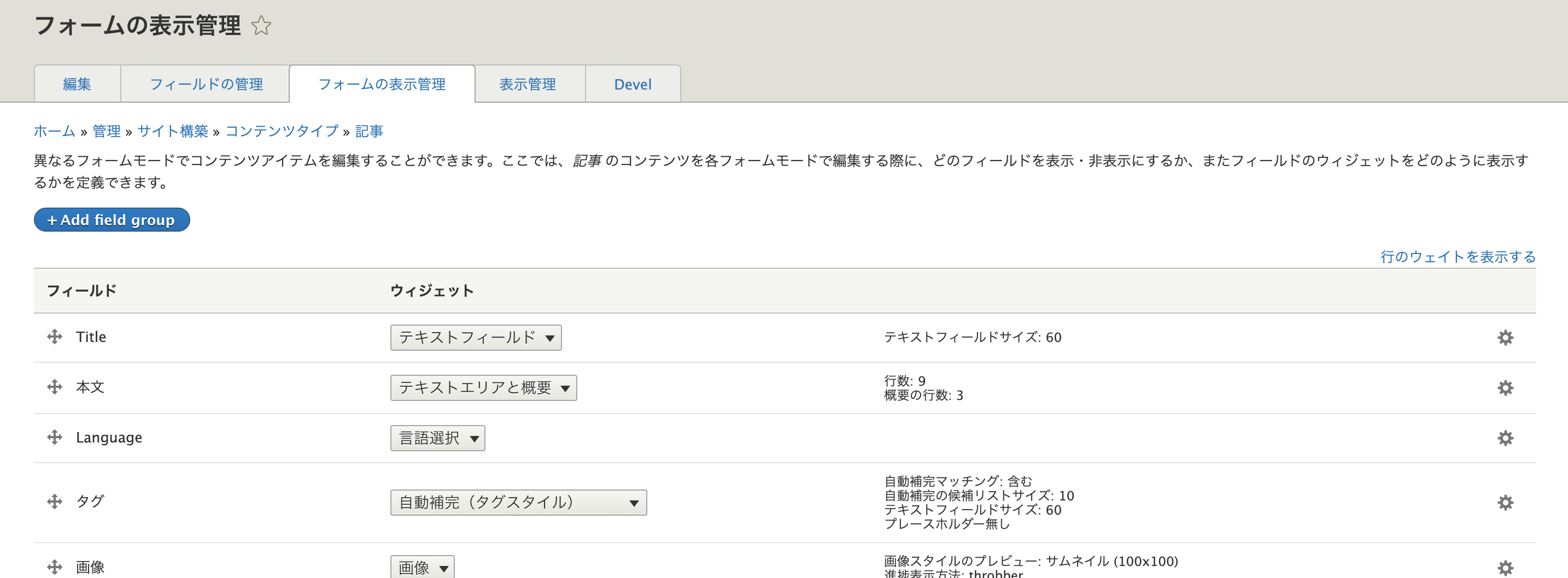This screenshot has height=578, width=1568.
Task: Open the Language widget dropdown 言語選択
Action: pyautogui.click(x=437, y=438)
